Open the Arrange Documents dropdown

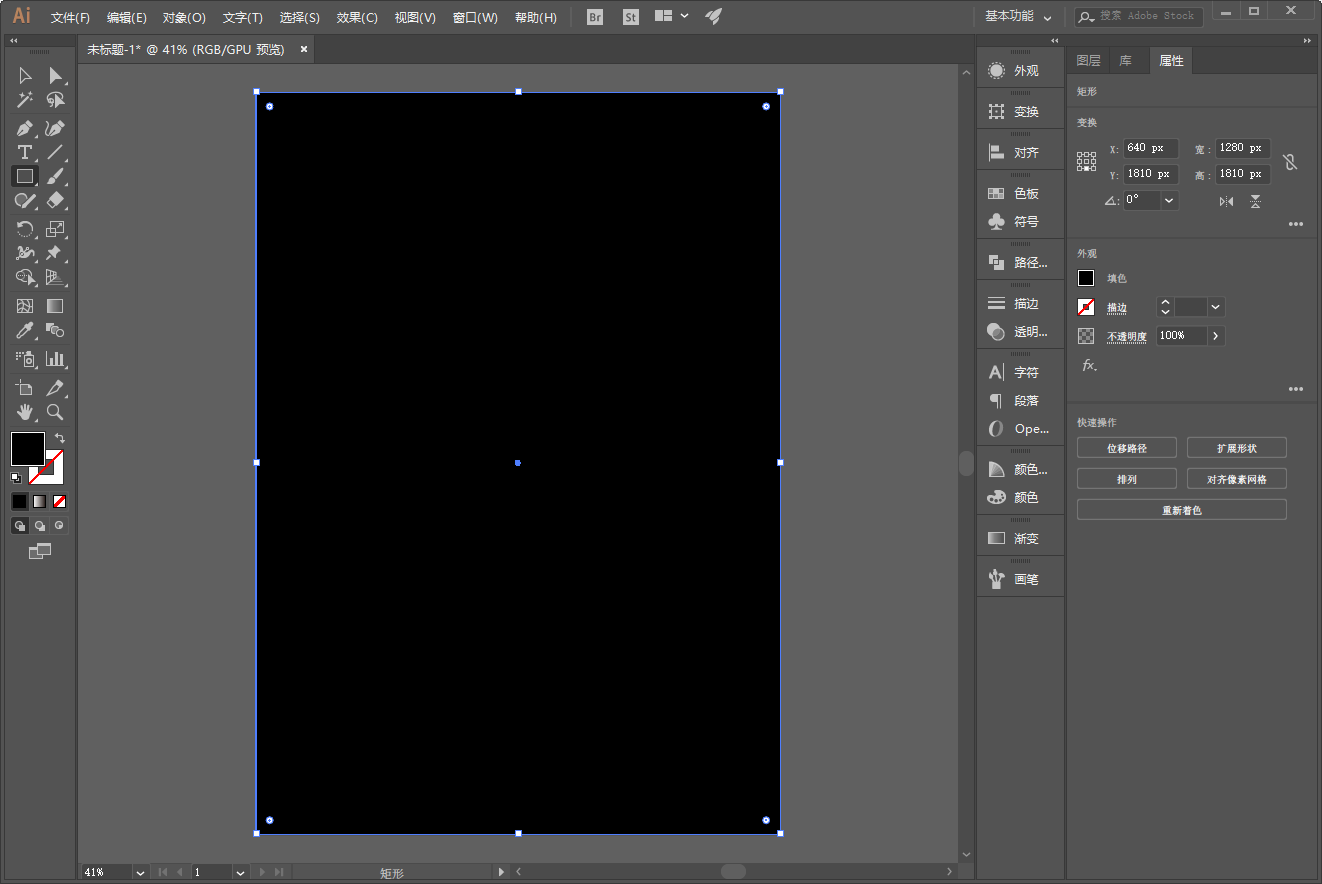tap(672, 16)
